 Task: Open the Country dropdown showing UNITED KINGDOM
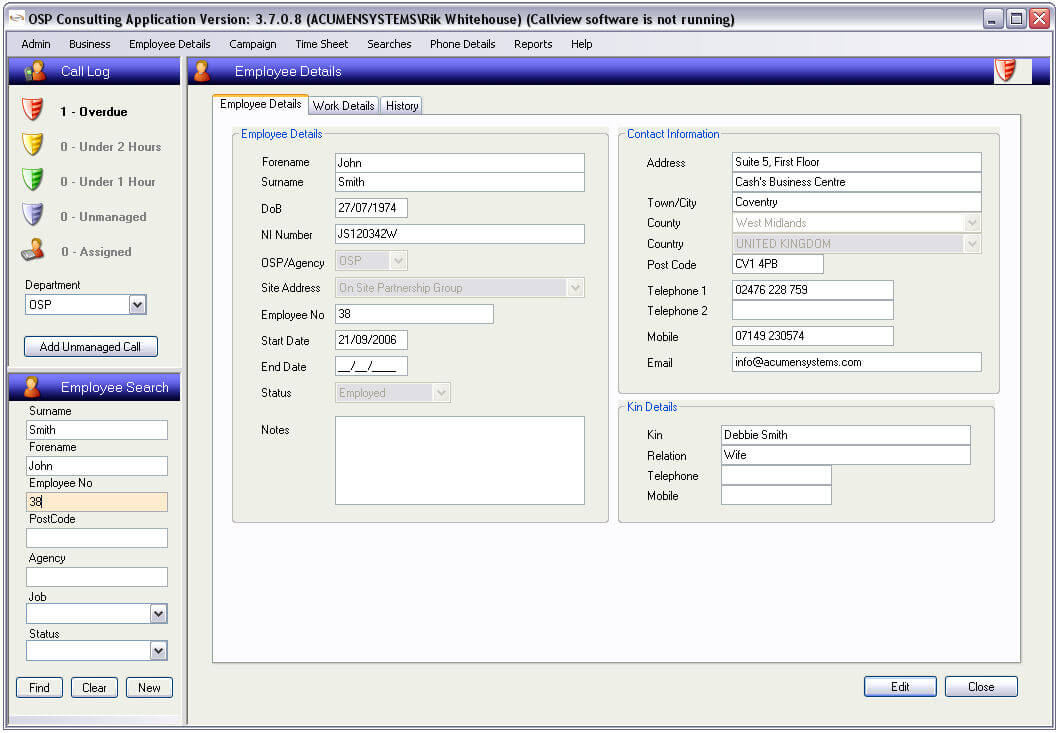click(x=973, y=244)
